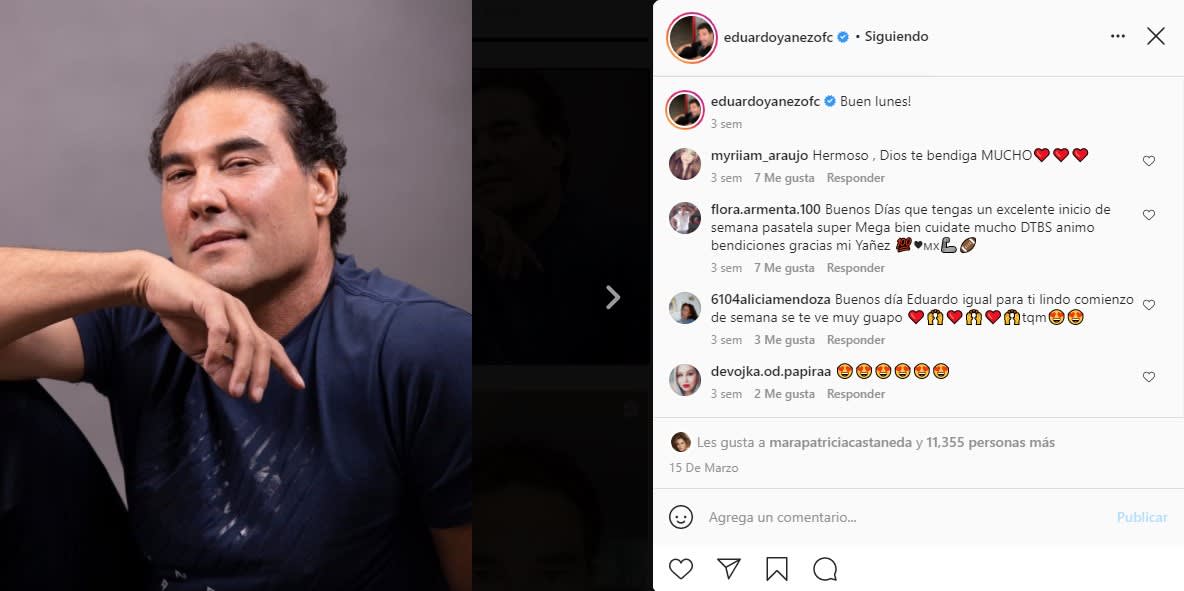Open the three-dot more options menu

[x=1118, y=36]
